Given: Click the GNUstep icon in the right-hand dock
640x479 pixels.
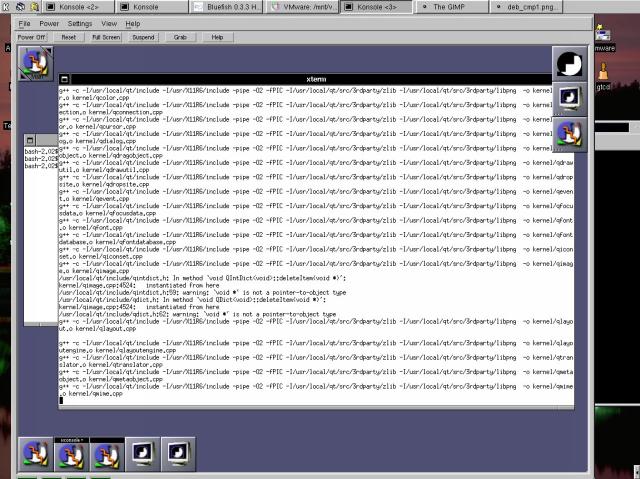Looking at the screenshot, I should pyautogui.click(x=569, y=135).
